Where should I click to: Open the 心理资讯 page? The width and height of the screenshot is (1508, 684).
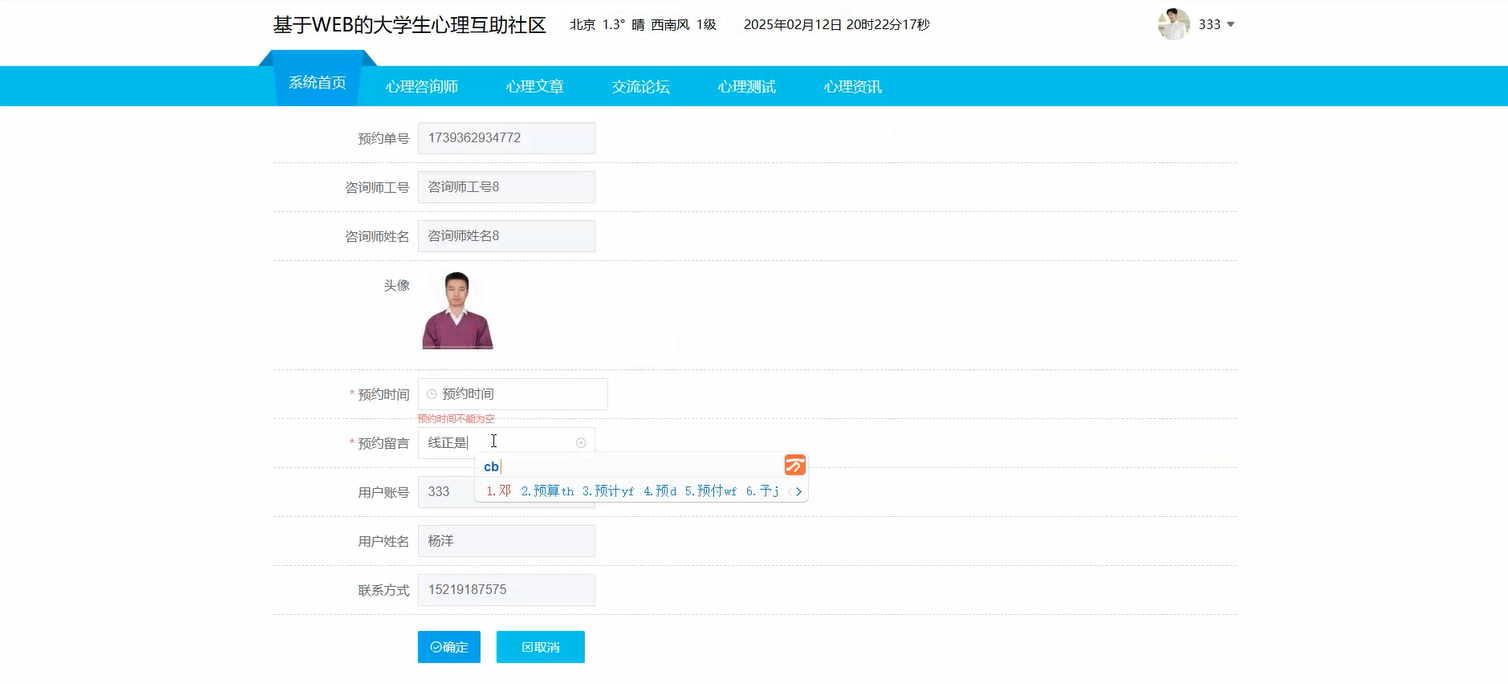click(852, 86)
